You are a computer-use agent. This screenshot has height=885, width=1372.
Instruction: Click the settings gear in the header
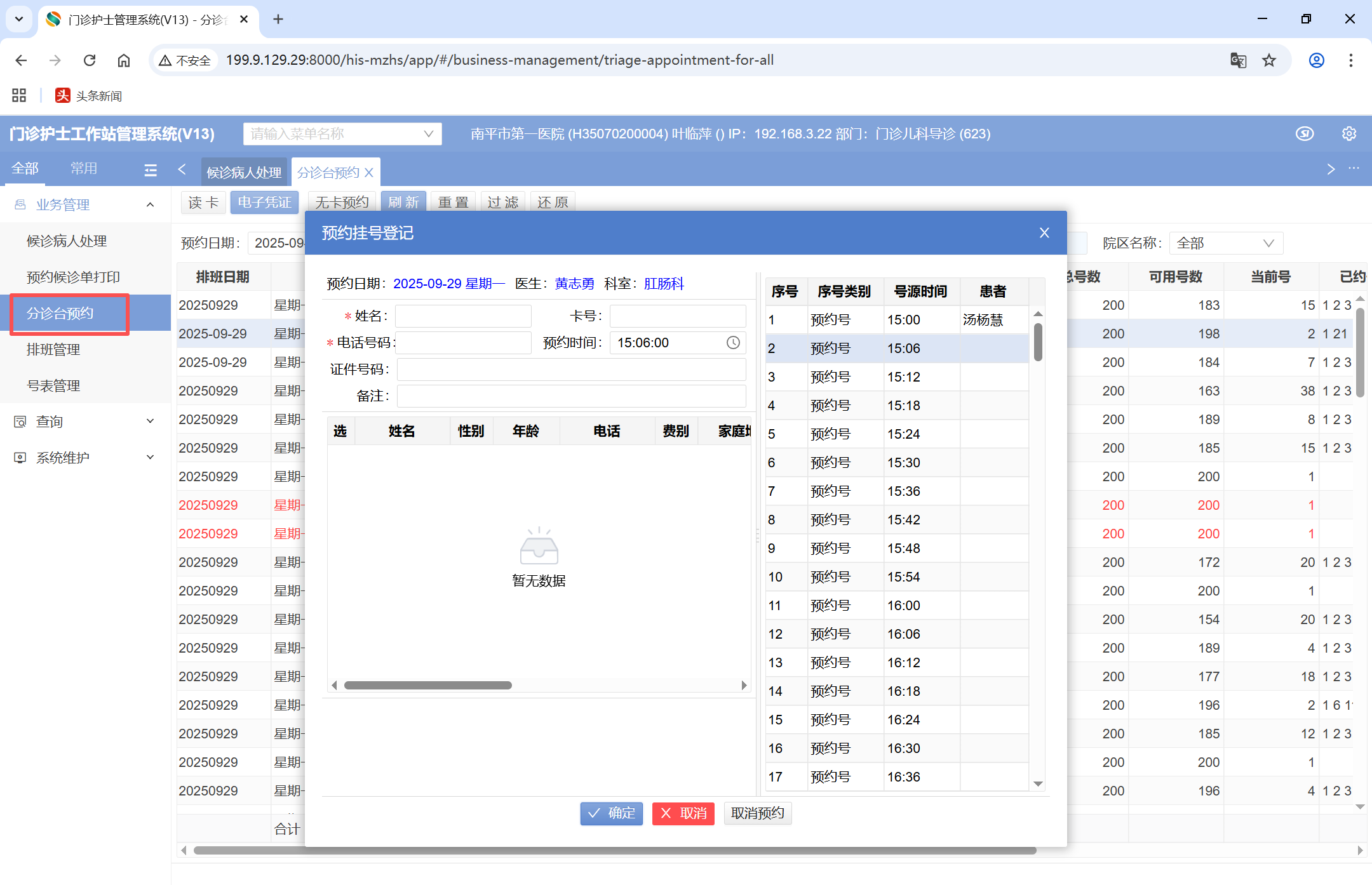(x=1348, y=134)
